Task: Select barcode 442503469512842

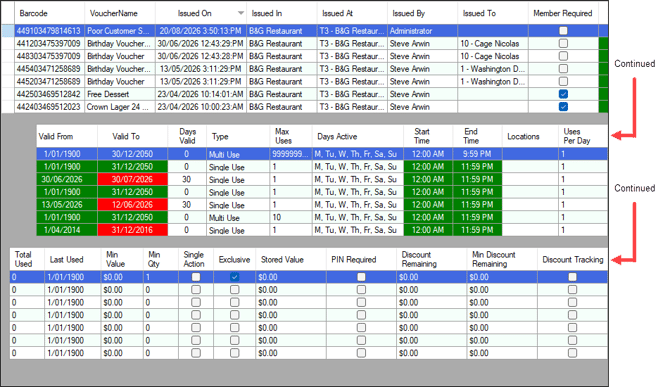Action: [x=49, y=94]
